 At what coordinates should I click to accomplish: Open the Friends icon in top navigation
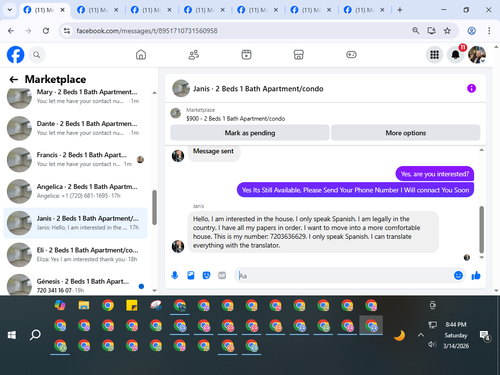194,55
